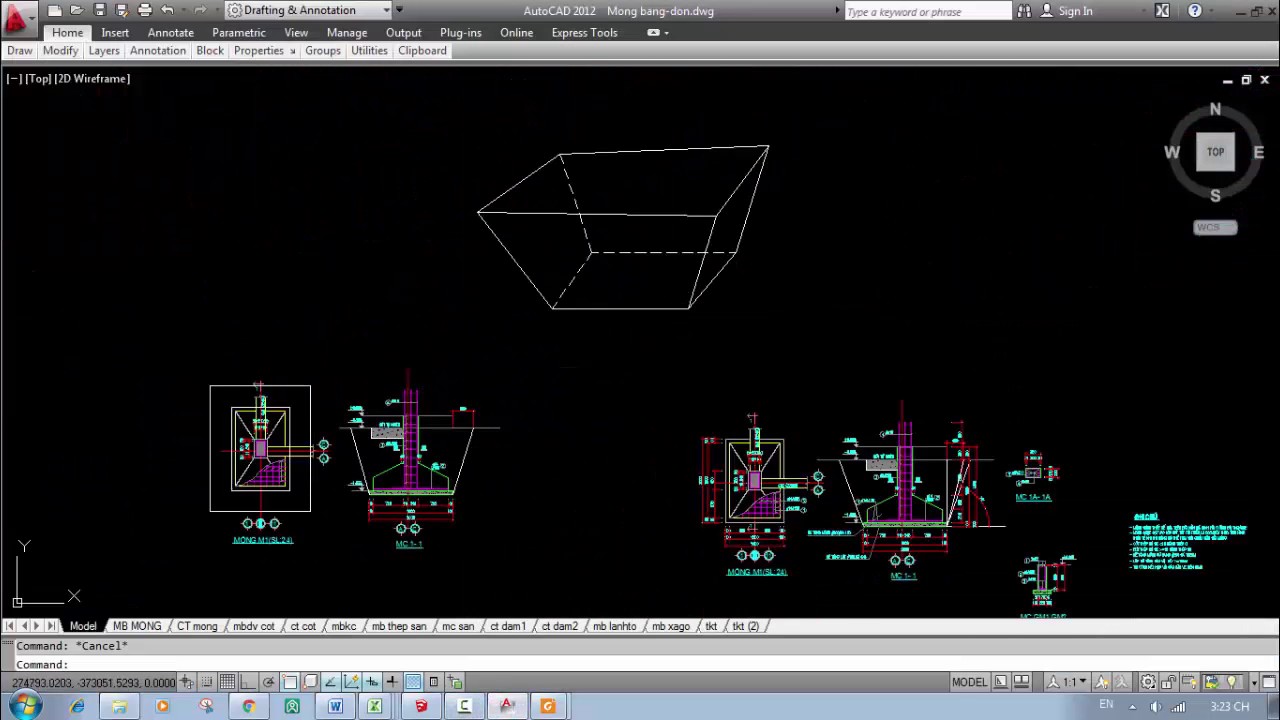Toggle ribbon minimize state button
The width and height of the screenshot is (1280, 720).
pos(653,32)
